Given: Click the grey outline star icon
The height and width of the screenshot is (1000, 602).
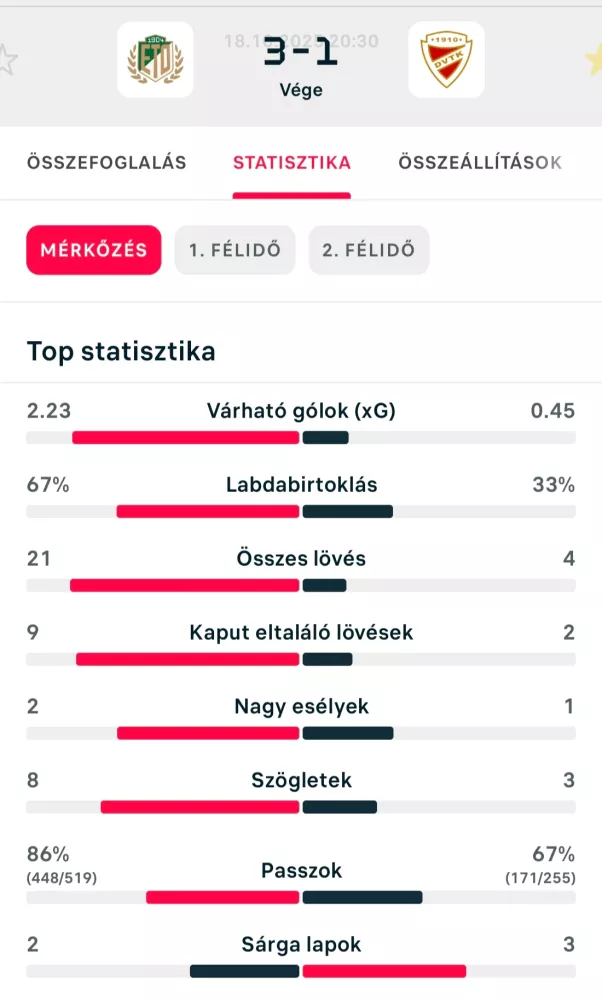Looking at the screenshot, I should 7,60.
